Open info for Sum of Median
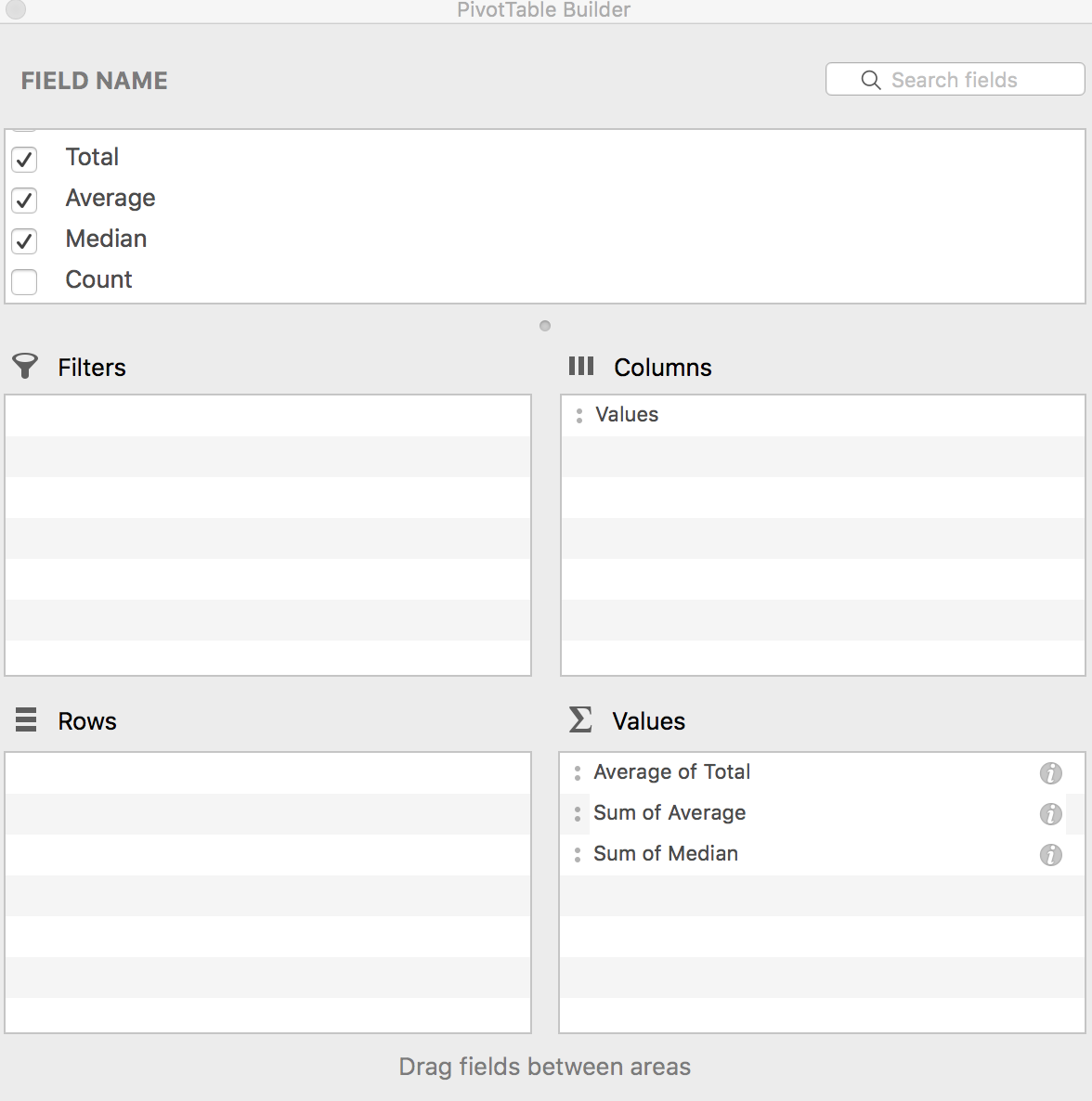Screen dimensions: 1092x1101 [1050, 855]
